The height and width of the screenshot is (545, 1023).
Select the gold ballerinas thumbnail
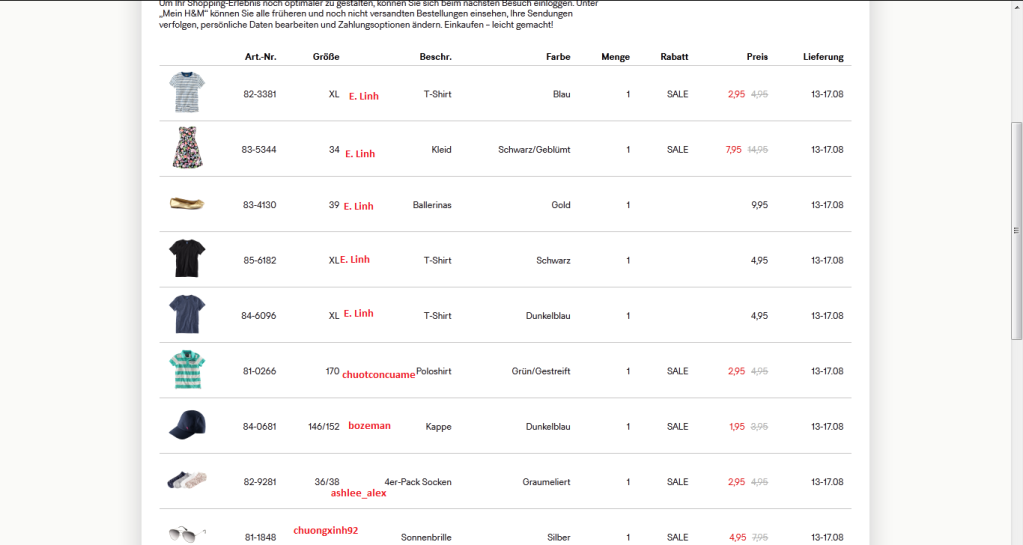[x=187, y=204]
